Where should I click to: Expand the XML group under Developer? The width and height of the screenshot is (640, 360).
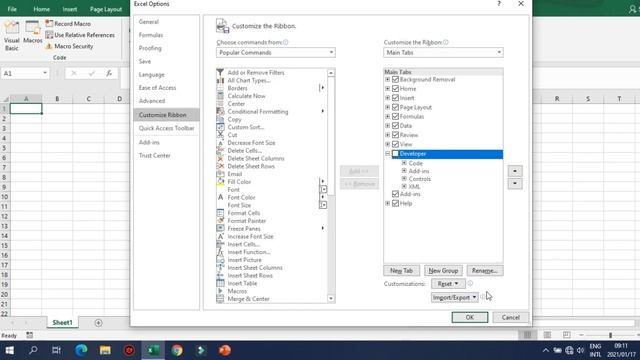point(404,187)
